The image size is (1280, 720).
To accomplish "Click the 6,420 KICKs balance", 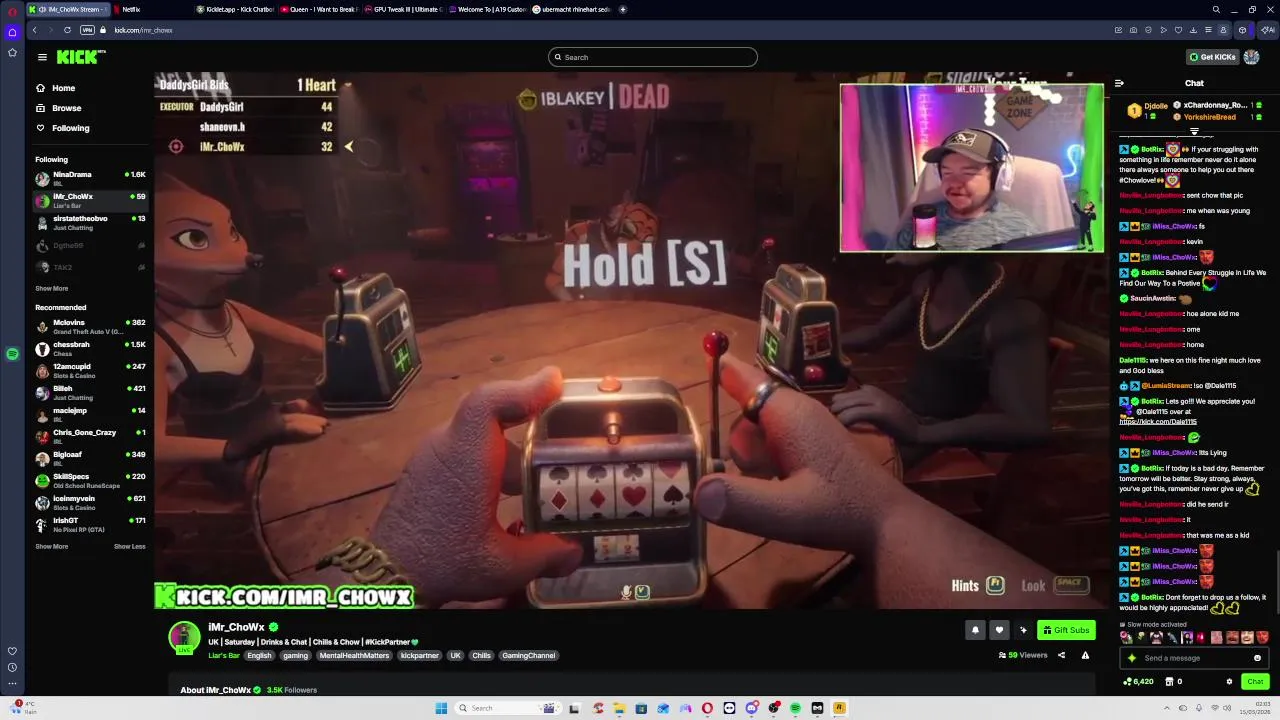I will pyautogui.click(x=1139, y=682).
